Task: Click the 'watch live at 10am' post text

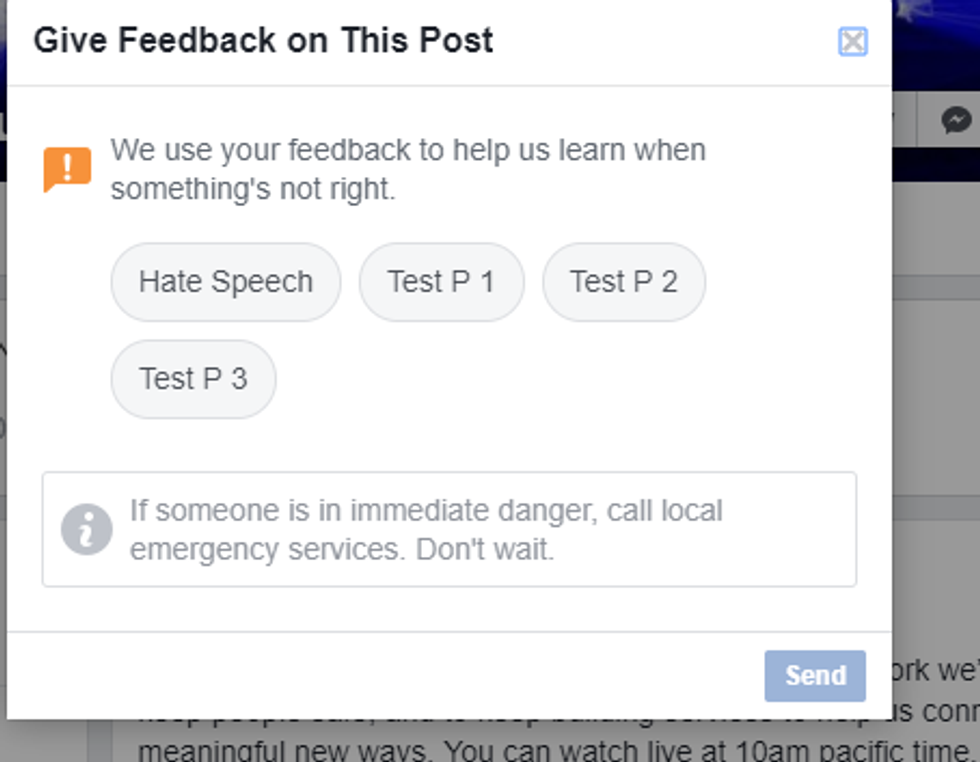Action: point(700,749)
